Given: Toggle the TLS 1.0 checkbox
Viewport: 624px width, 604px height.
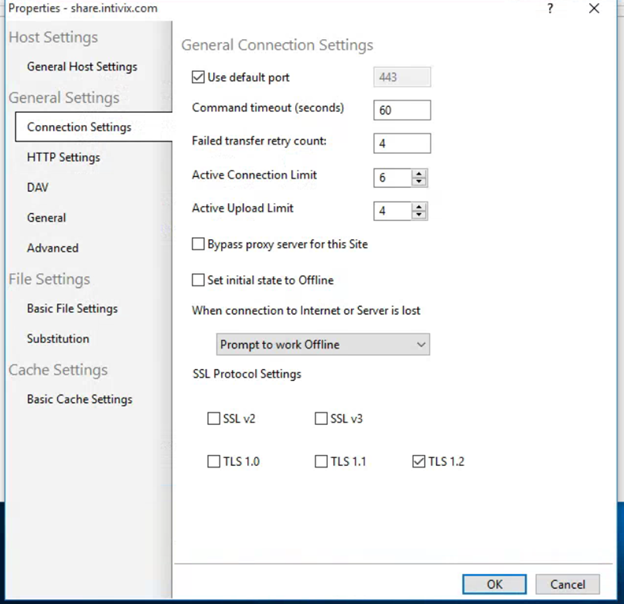Looking at the screenshot, I should point(214,462).
